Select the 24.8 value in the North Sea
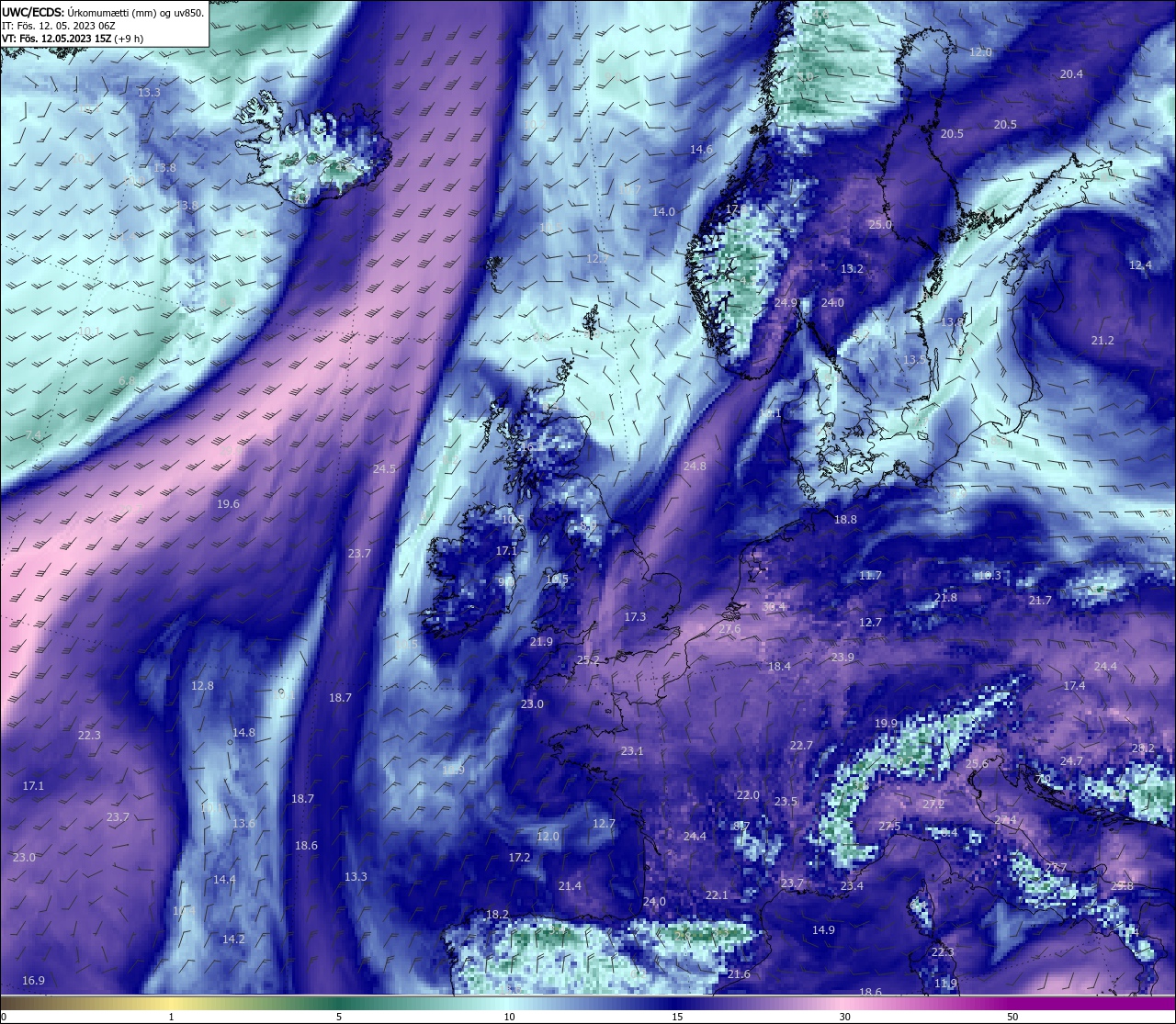1176x1024 pixels. tap(695, 467)
